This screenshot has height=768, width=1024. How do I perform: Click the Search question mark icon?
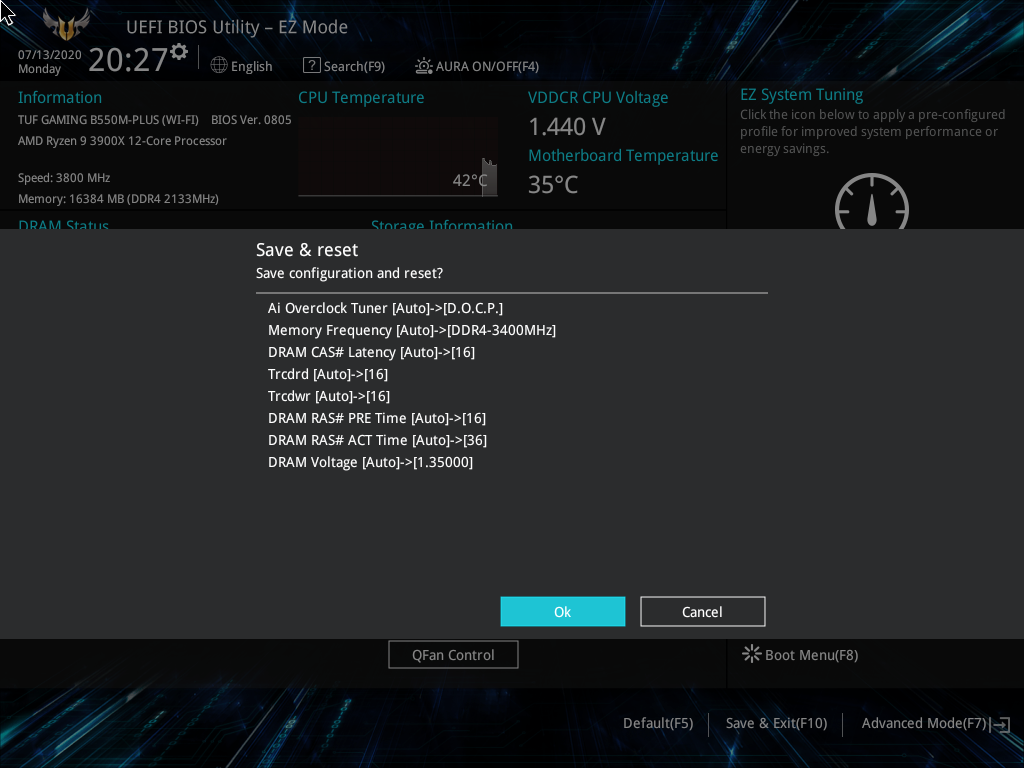(312, 65)
